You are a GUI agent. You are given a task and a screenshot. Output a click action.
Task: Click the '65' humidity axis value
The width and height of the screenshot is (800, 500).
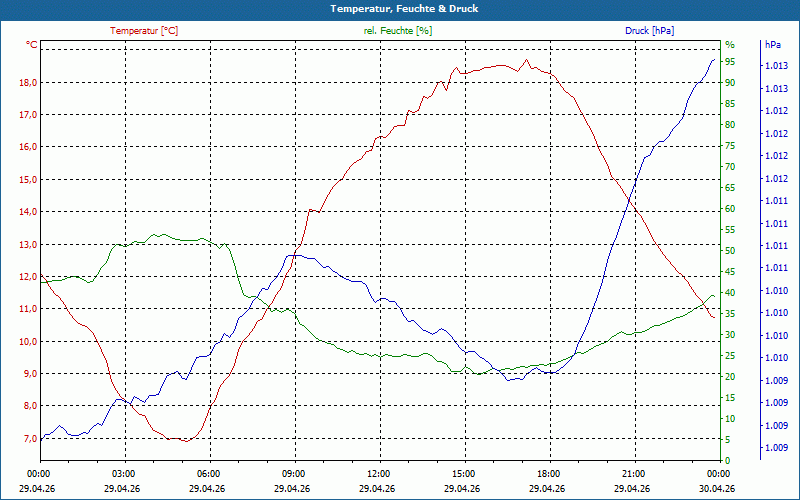[x=730, y=188]
